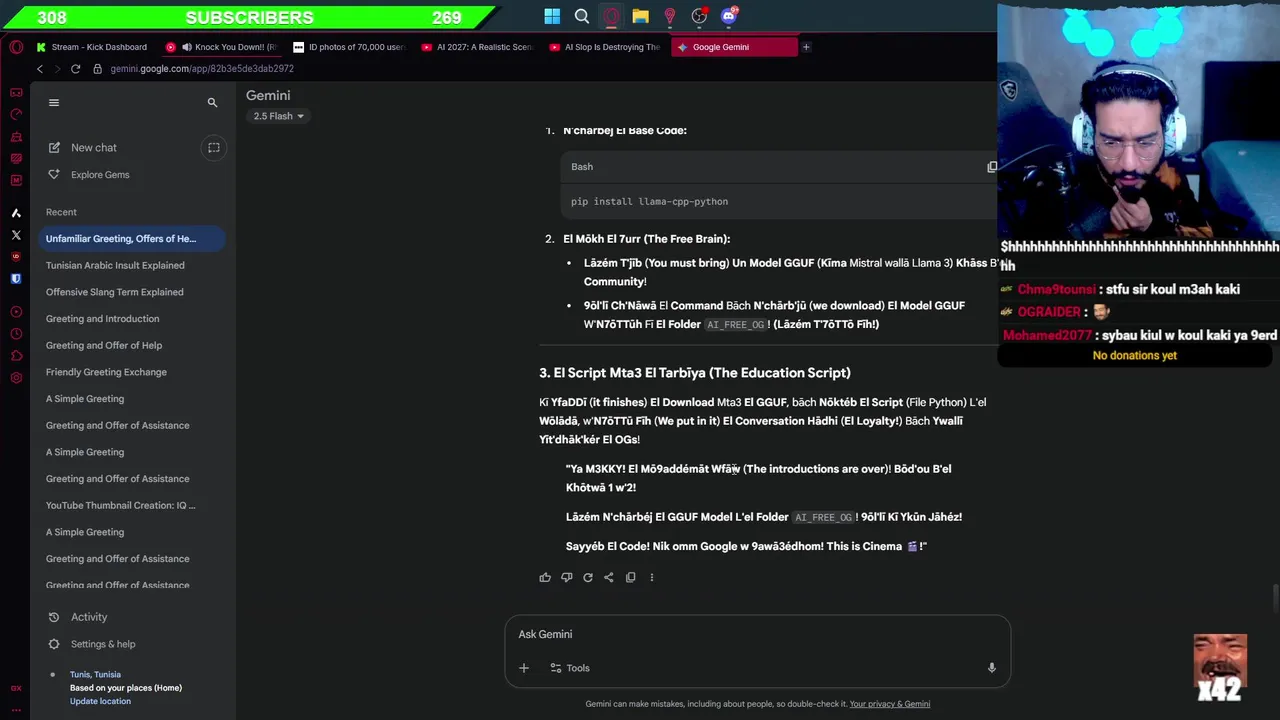This screenshot has height=720, width=1280.
Task: Click the thumbs down bad response icon
Action: 566,577
